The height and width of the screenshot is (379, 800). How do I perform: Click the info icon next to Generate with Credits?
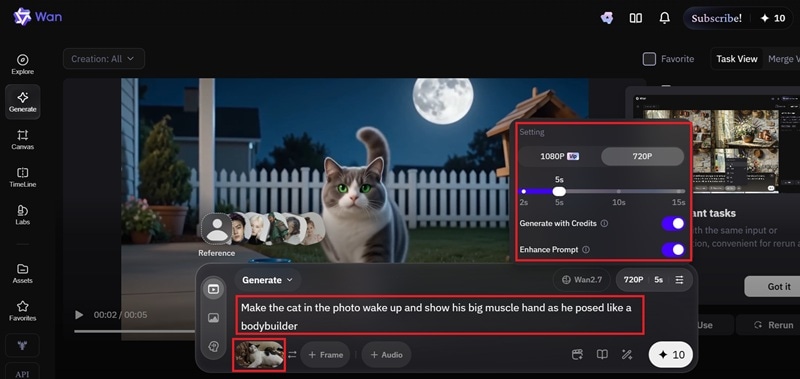(605, 223)
